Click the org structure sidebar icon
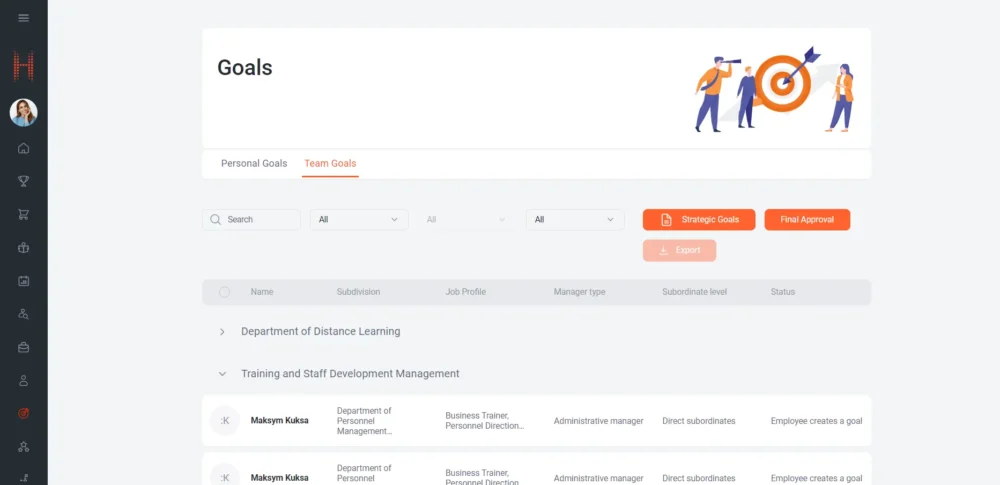 [24, 446]
